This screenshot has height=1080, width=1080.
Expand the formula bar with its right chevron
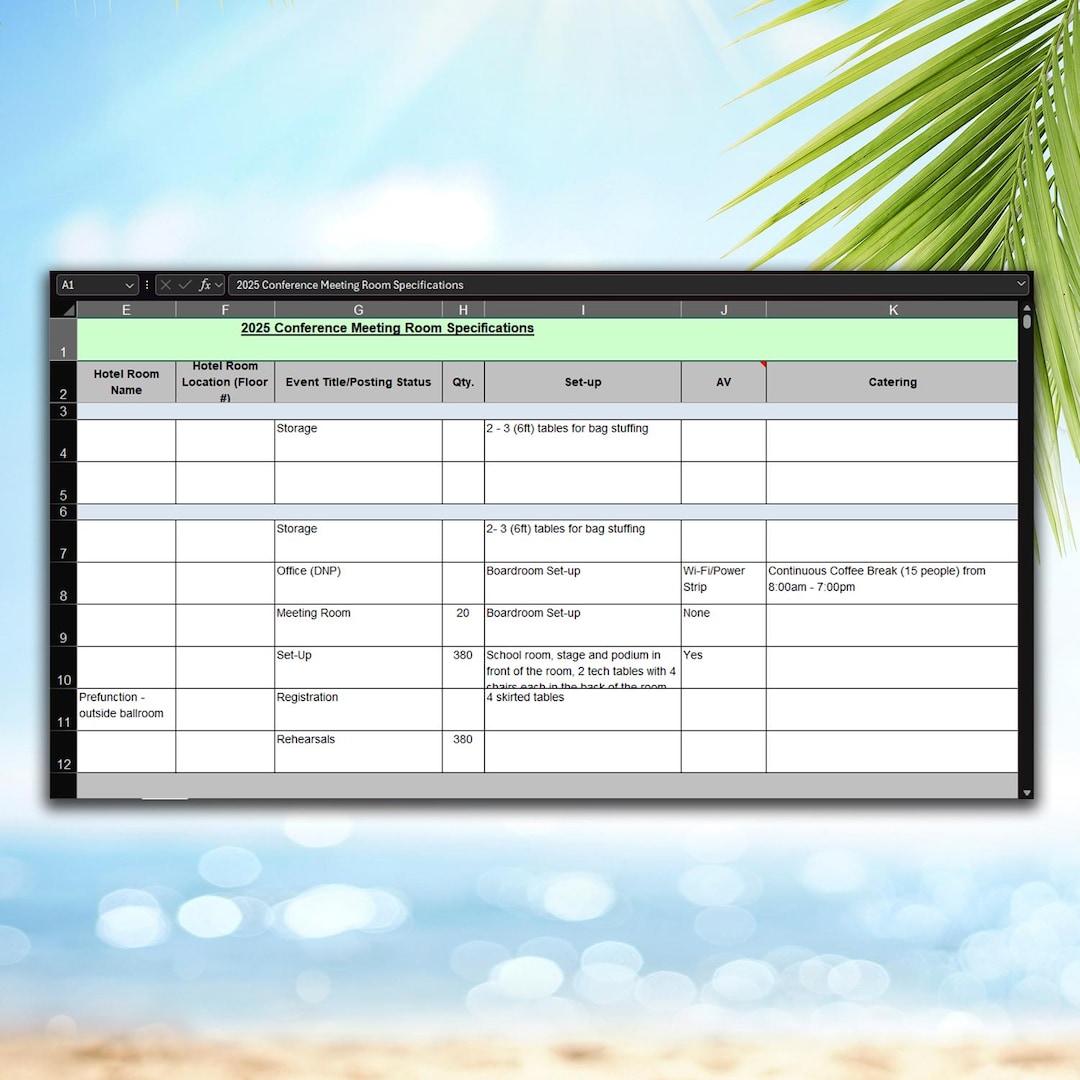coord(1020,285)
